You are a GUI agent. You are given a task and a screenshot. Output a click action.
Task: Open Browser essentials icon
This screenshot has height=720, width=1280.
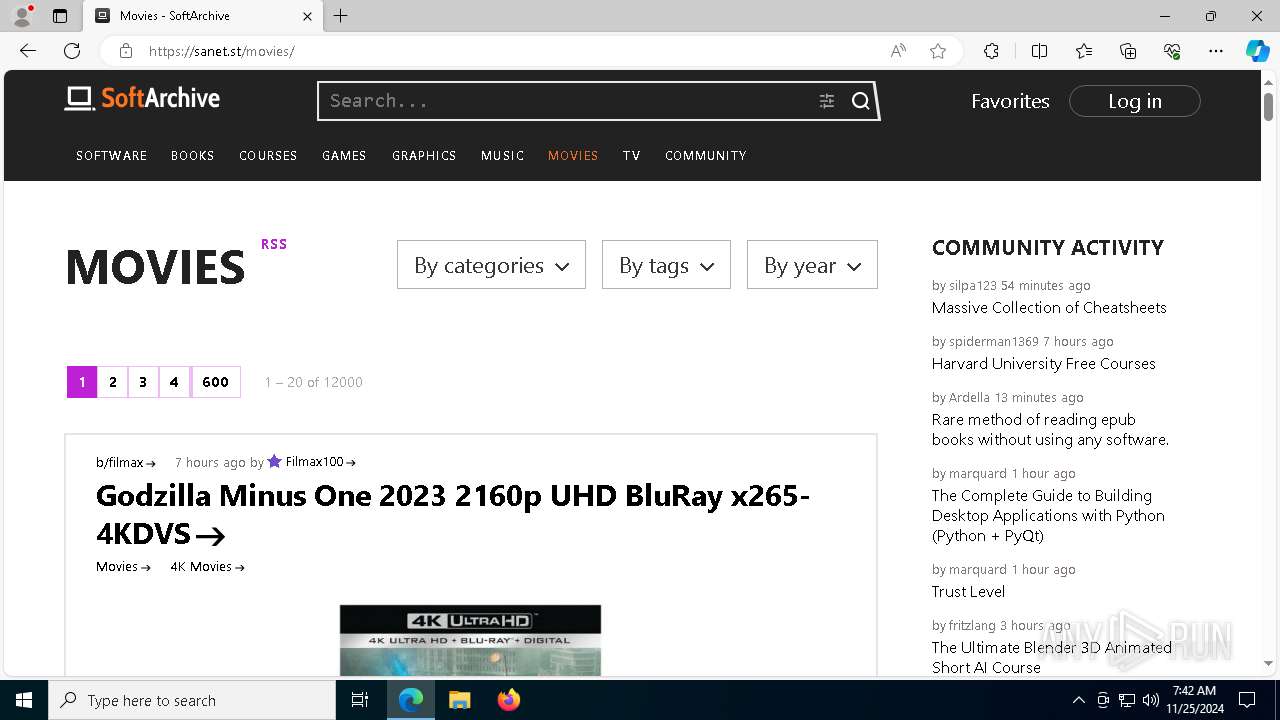pos(1172,51)
